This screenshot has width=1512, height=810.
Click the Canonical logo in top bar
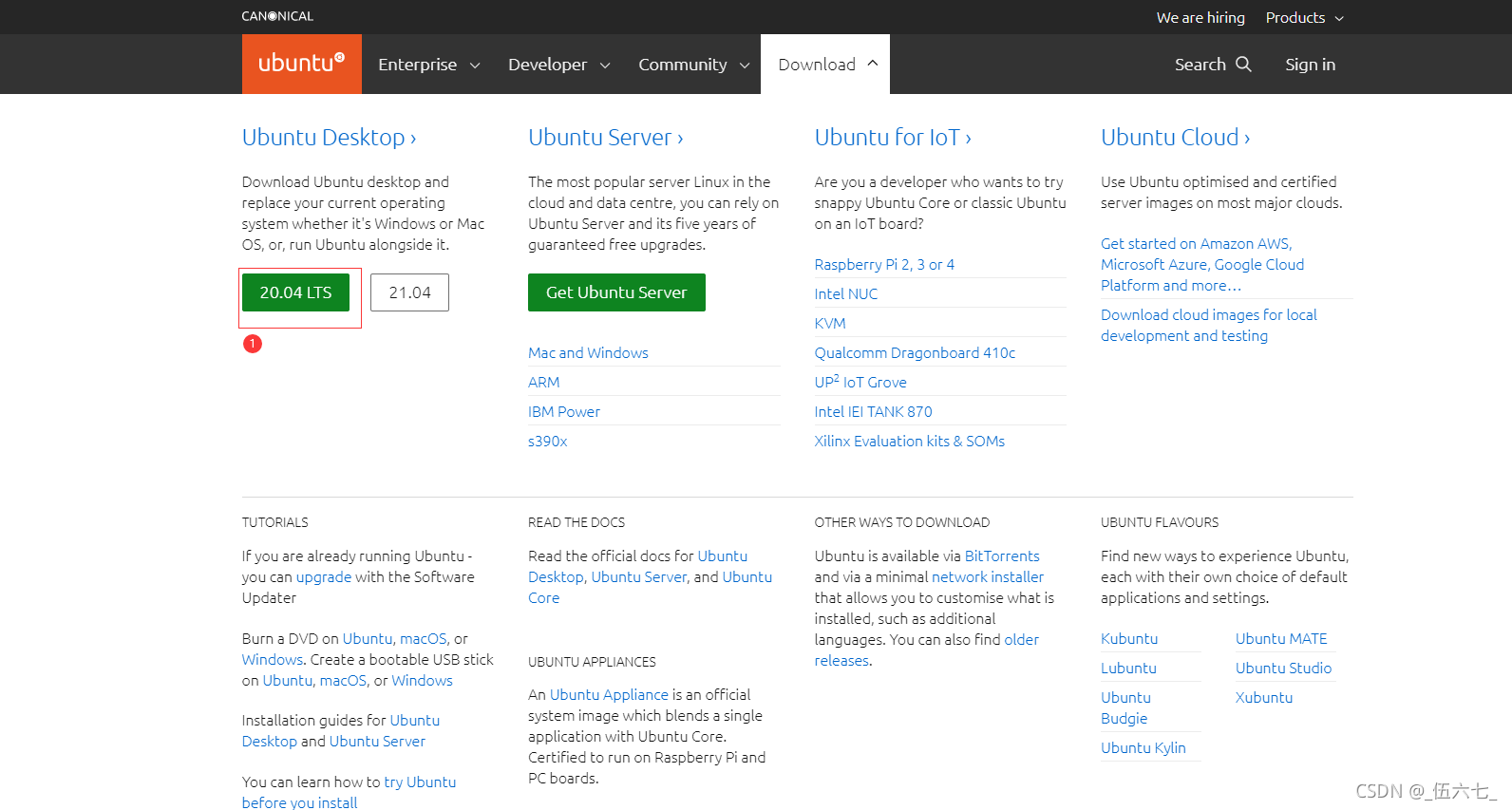pos(277,16)
